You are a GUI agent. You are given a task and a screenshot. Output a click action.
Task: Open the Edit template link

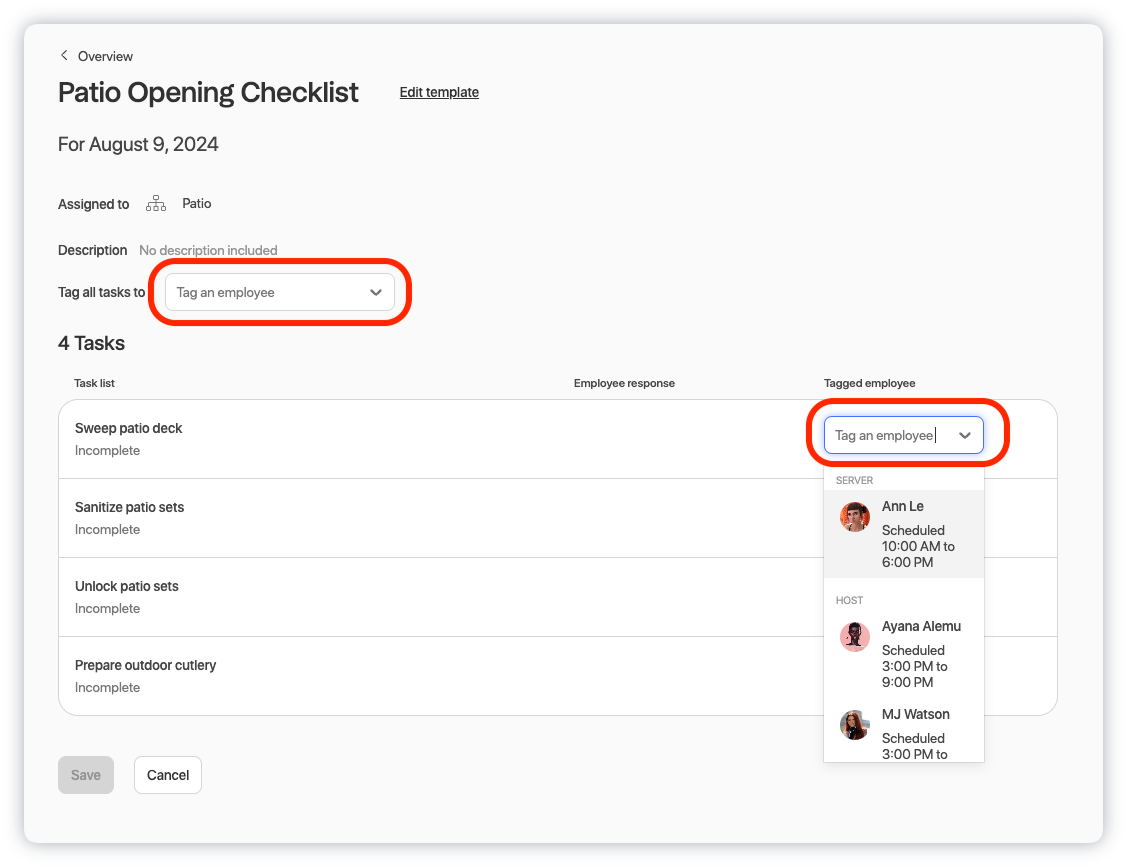tap(439, 92)
